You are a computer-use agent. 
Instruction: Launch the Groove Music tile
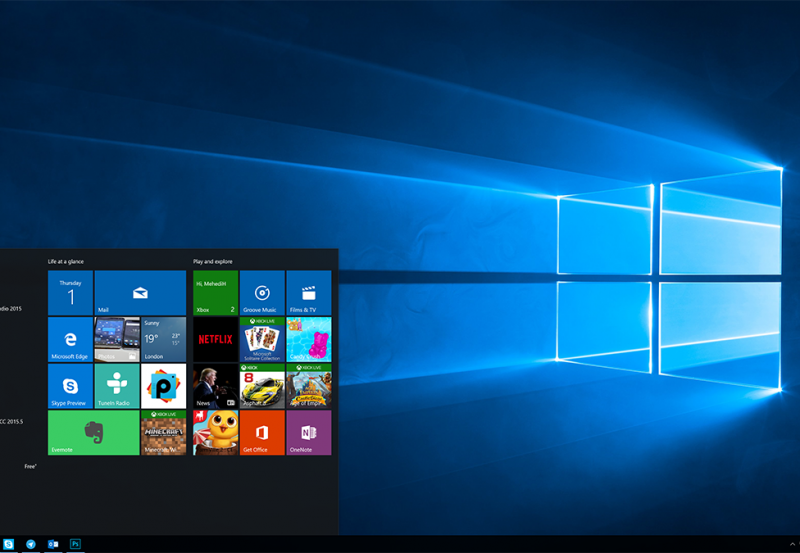[262, 293]
